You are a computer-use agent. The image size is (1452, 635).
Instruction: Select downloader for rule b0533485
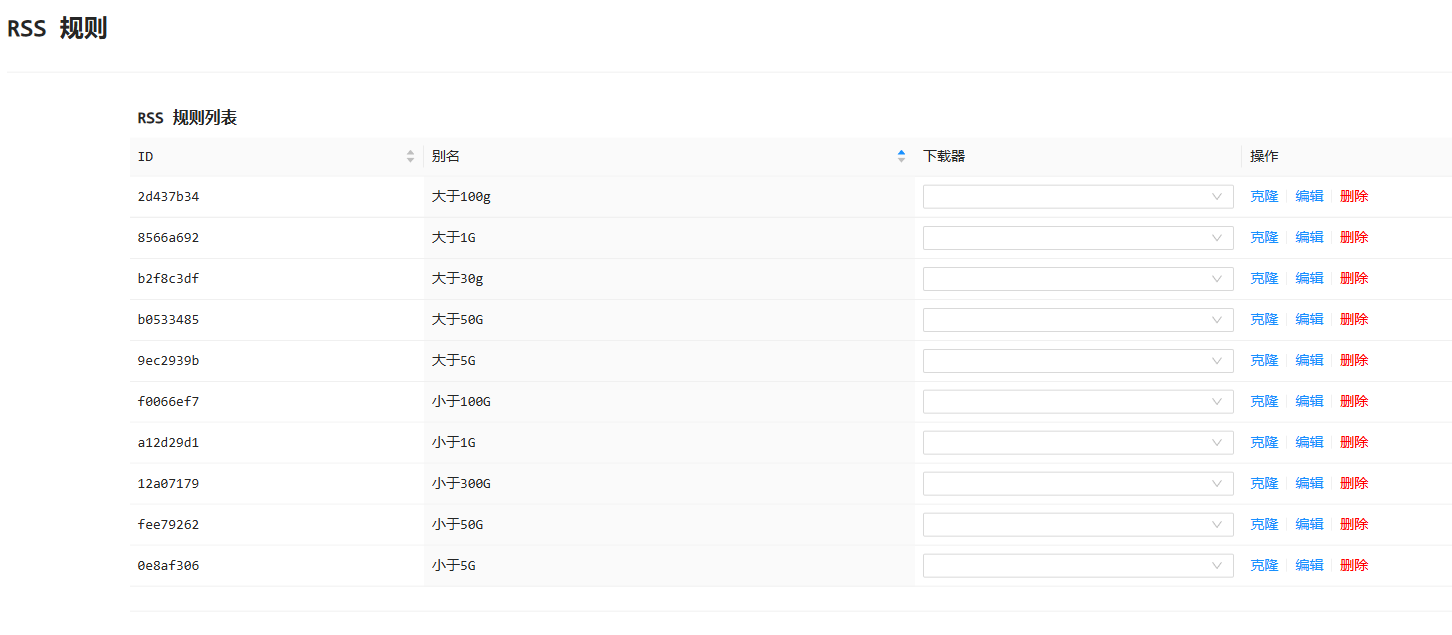tap(1077, 320)
